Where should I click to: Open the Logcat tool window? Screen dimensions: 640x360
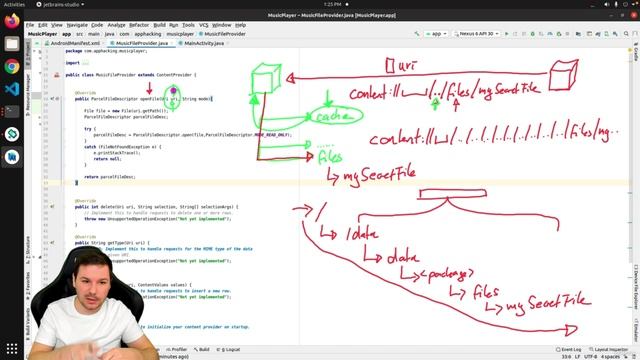(229, 349)
